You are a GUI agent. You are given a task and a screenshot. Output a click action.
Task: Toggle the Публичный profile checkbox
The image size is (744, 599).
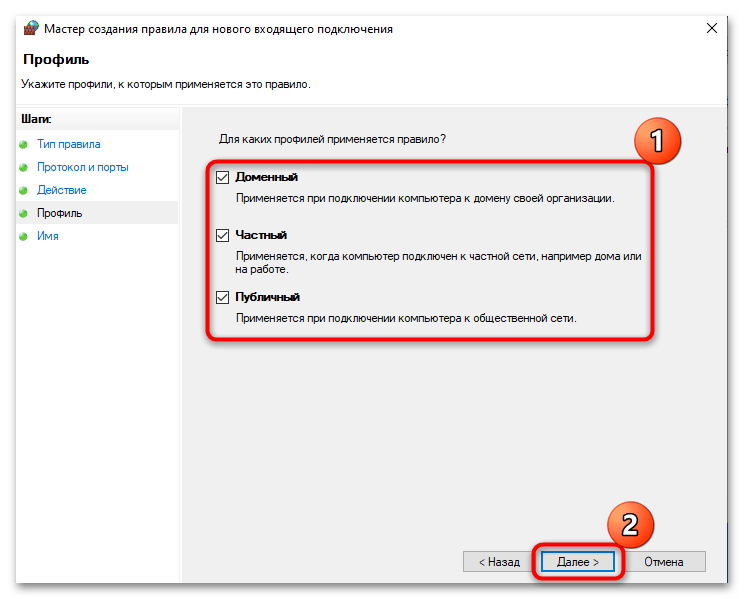223,298
